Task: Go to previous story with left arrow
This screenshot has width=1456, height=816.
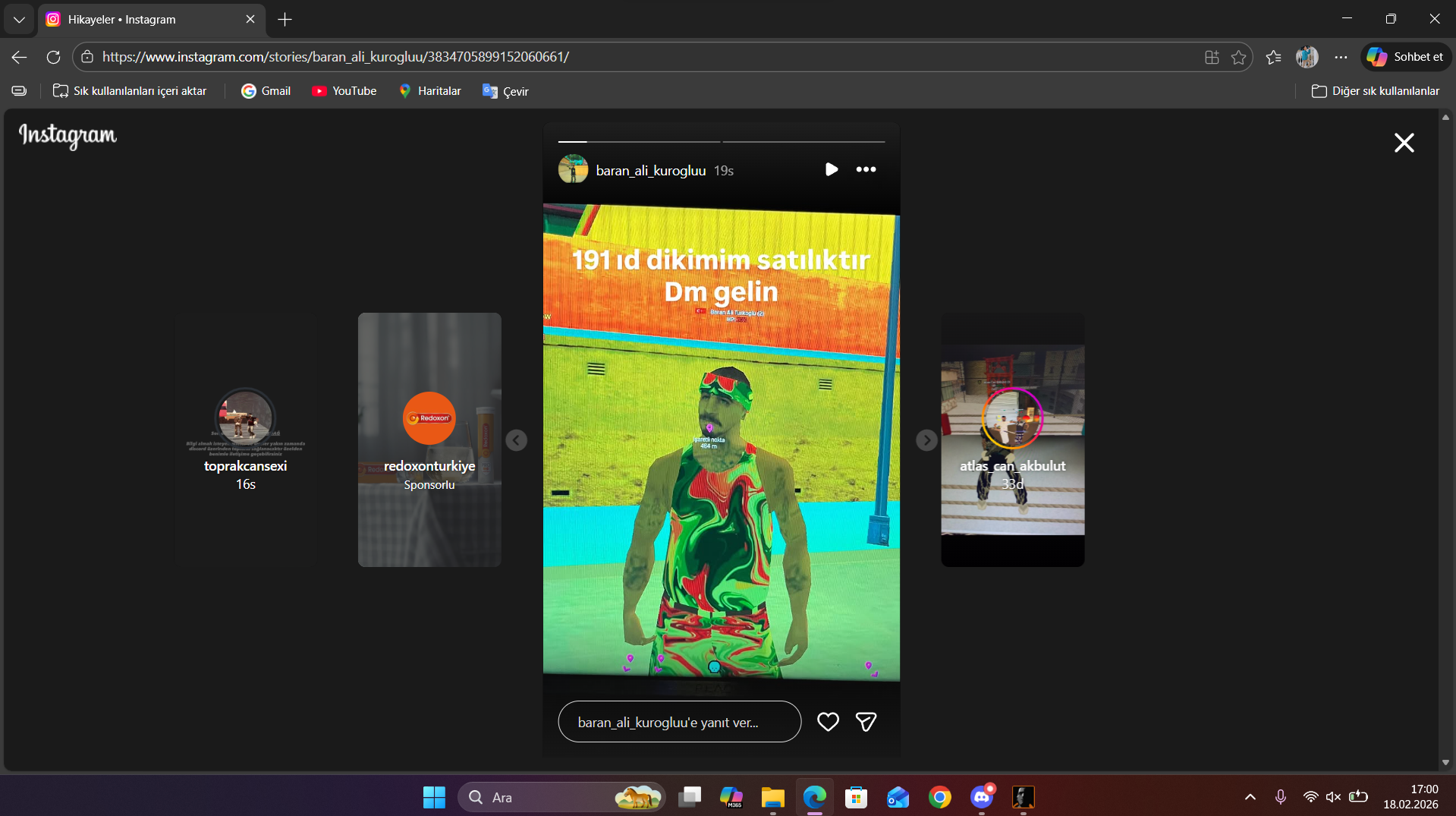Action: (x=516, y=440)
